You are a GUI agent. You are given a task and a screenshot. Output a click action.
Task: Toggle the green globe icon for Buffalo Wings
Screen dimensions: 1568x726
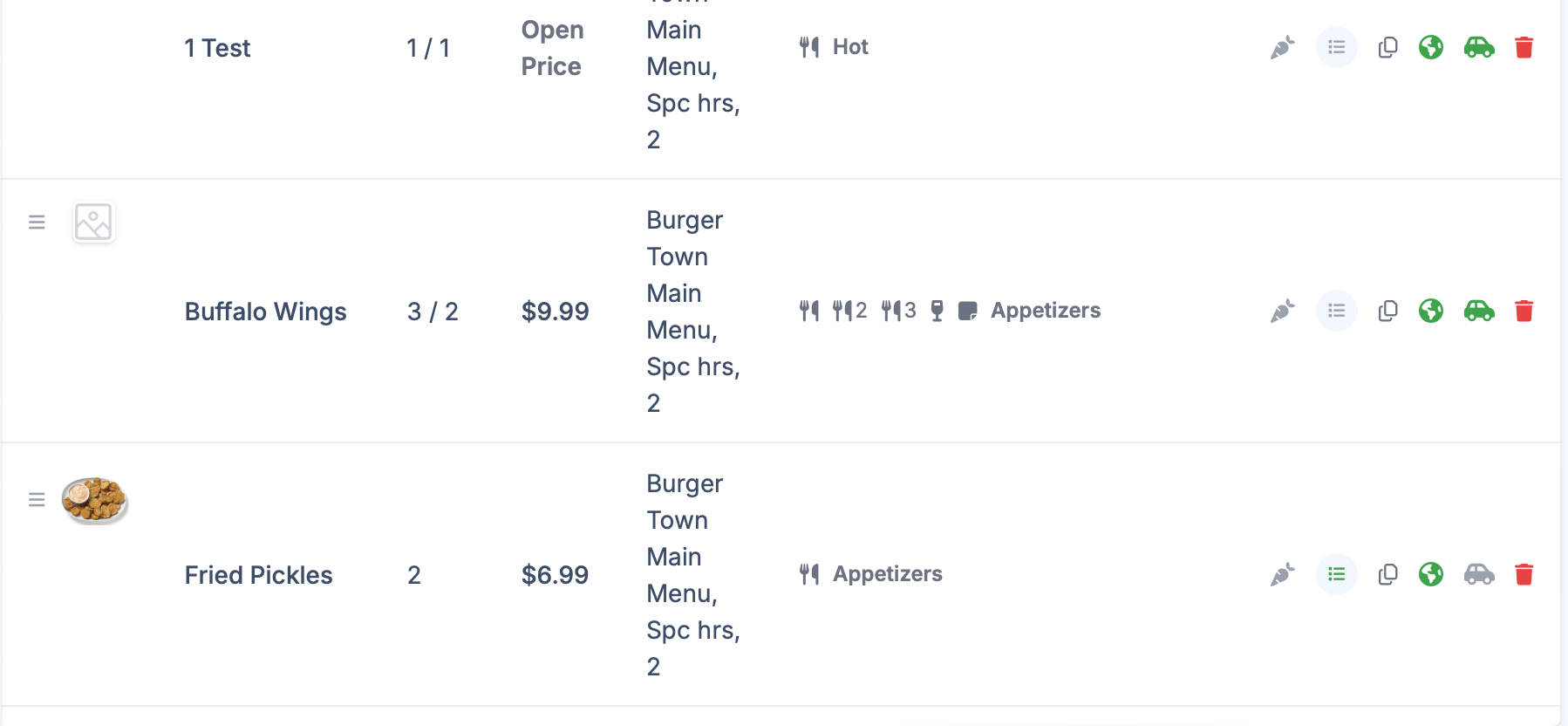click(x=1431, y=311)
